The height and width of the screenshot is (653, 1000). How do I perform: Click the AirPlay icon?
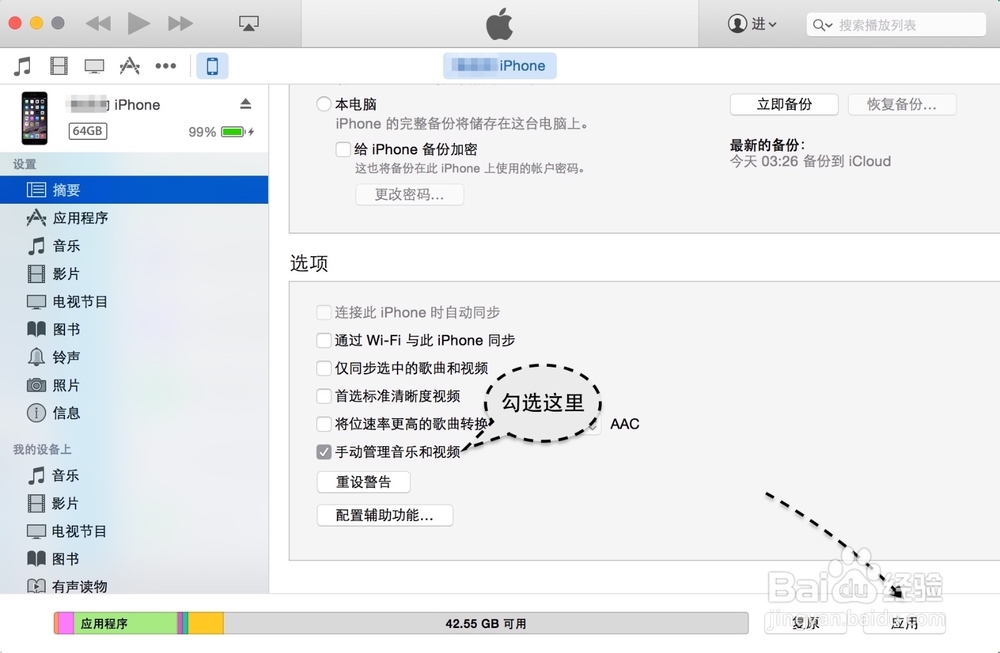(249, 24)
